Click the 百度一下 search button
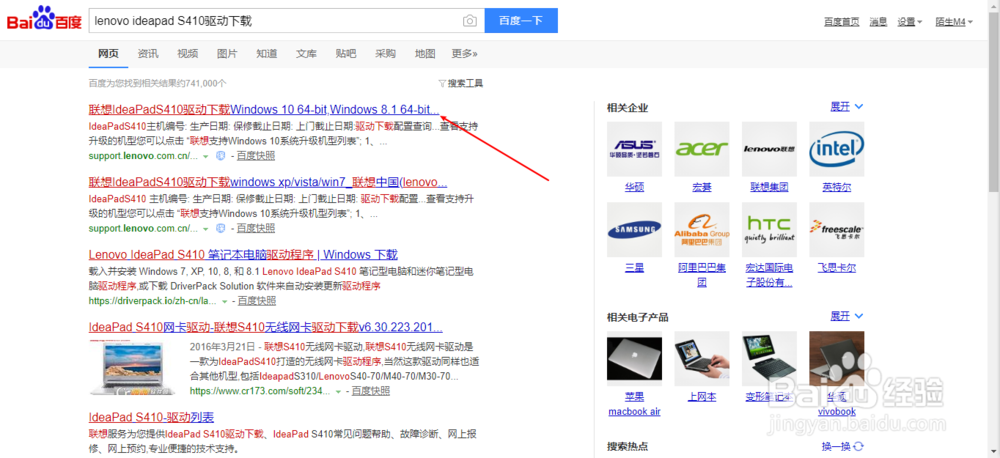Image resolution: width=1000 pixels, height=458 pixels. point(521,20)
